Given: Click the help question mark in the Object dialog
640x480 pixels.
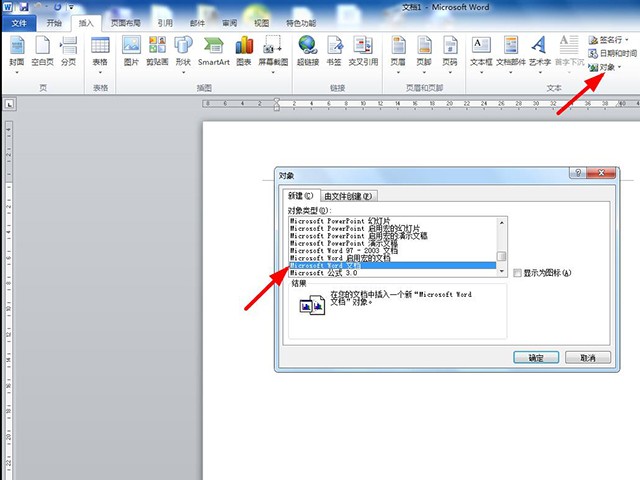Looking at the screenshot, I should click(x=578, y=172).
